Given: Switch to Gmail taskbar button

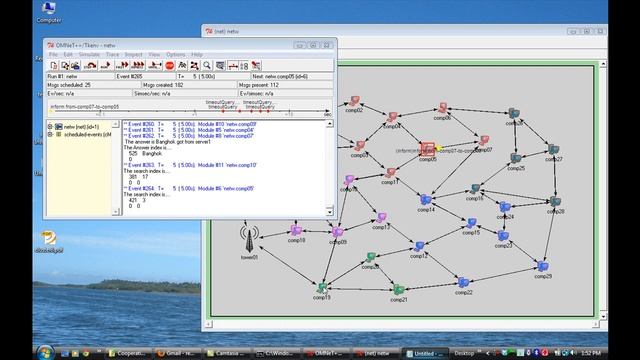Looking at the screenshot, I should point(177,353).
